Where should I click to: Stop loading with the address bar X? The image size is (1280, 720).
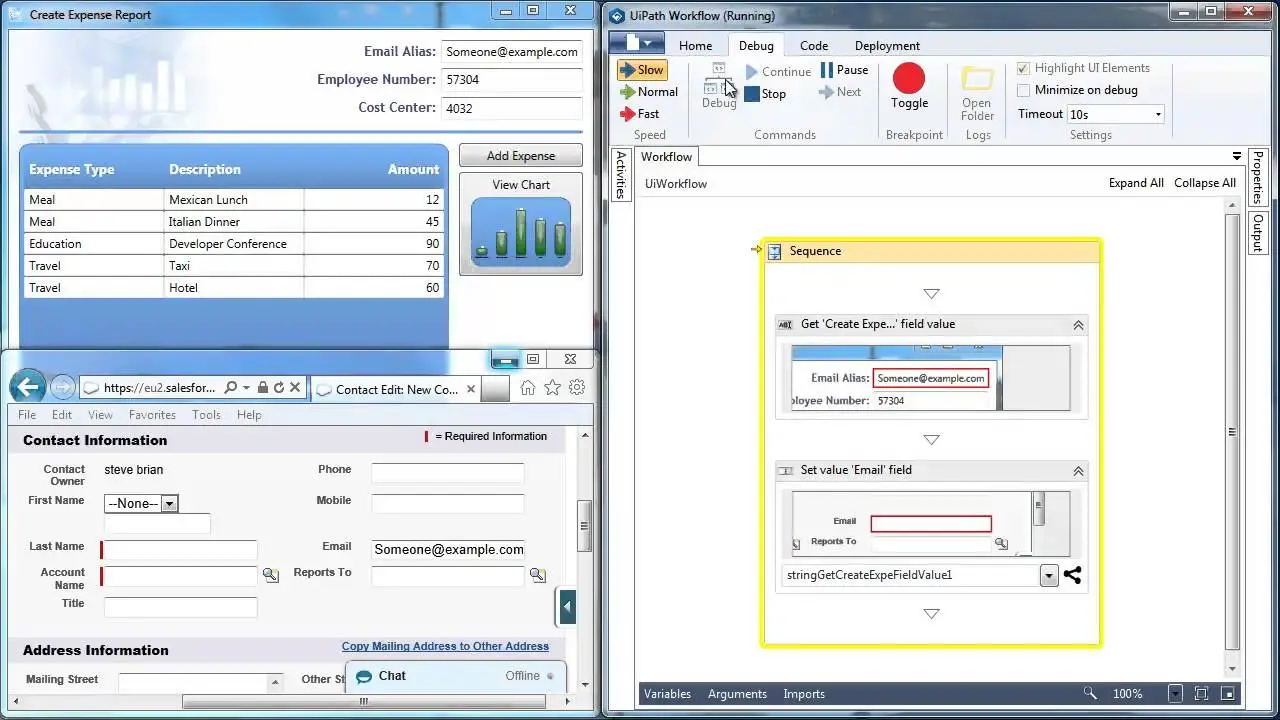(295, 388)
